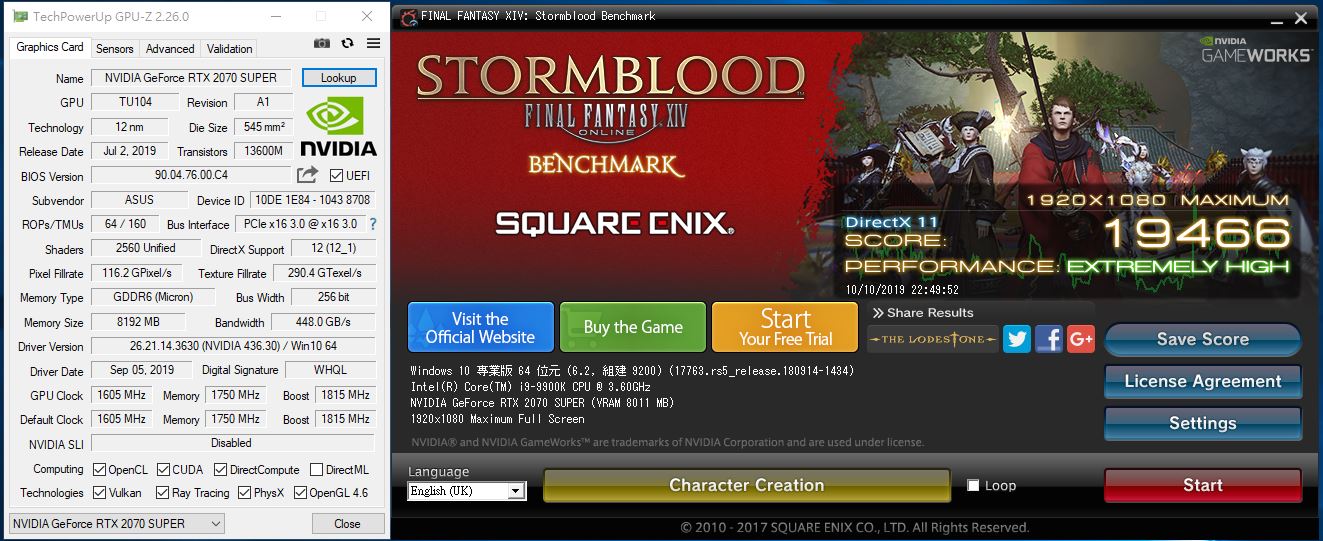Enable the Loop checkbox
Screen dimensions: 1323x541
[974, 486]
